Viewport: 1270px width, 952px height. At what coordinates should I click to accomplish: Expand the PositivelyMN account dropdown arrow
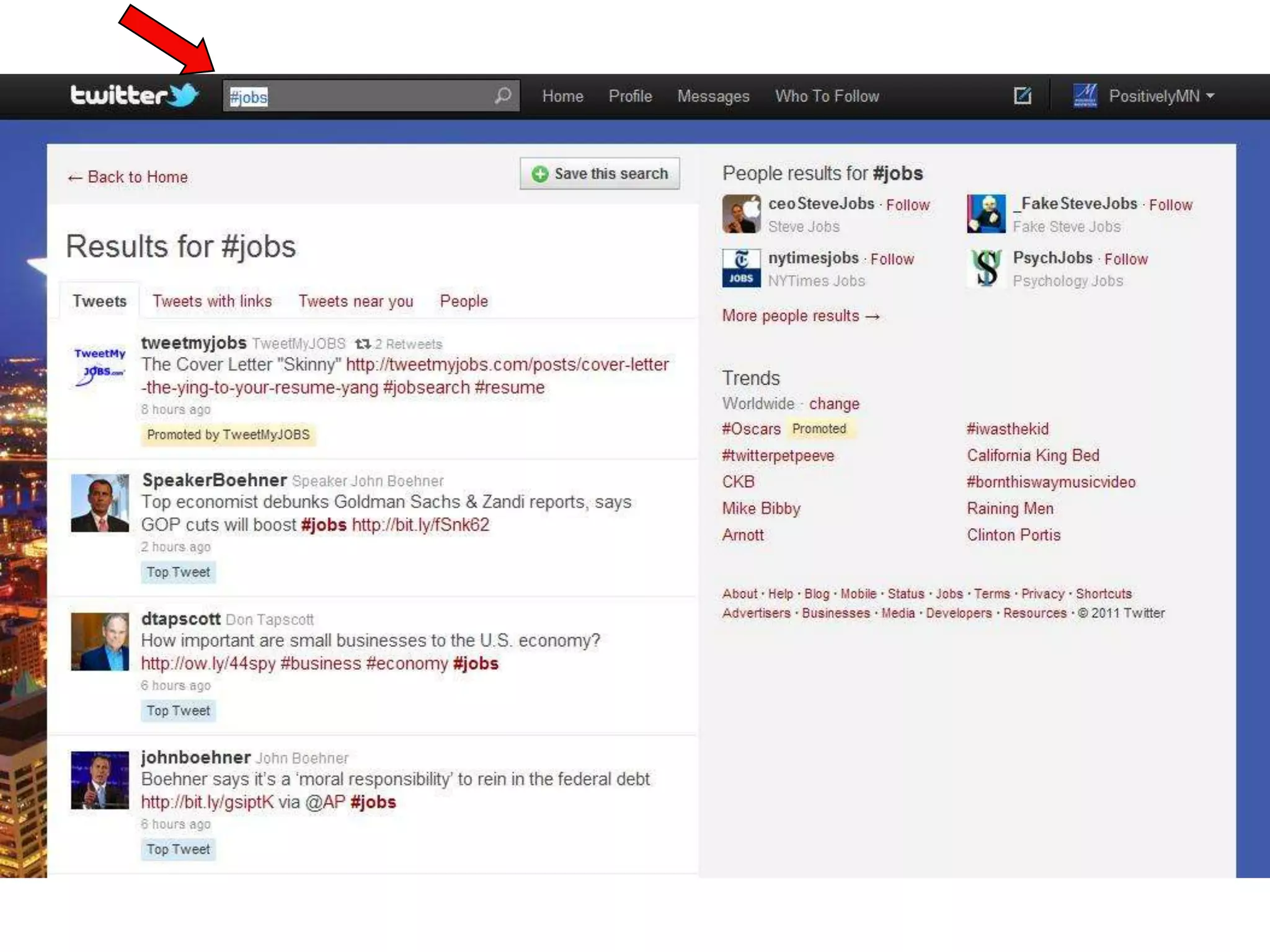[x=1210, y=96]
